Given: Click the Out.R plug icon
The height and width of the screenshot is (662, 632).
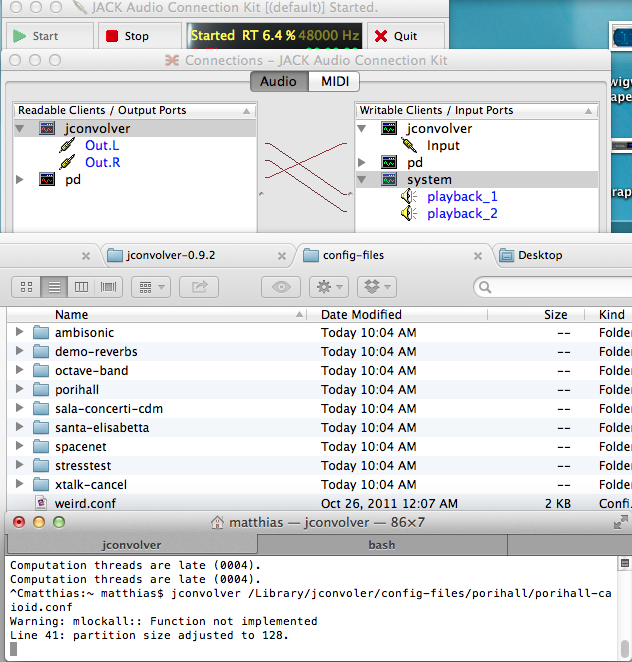Looking at the screenshot, I should point(68,163).
